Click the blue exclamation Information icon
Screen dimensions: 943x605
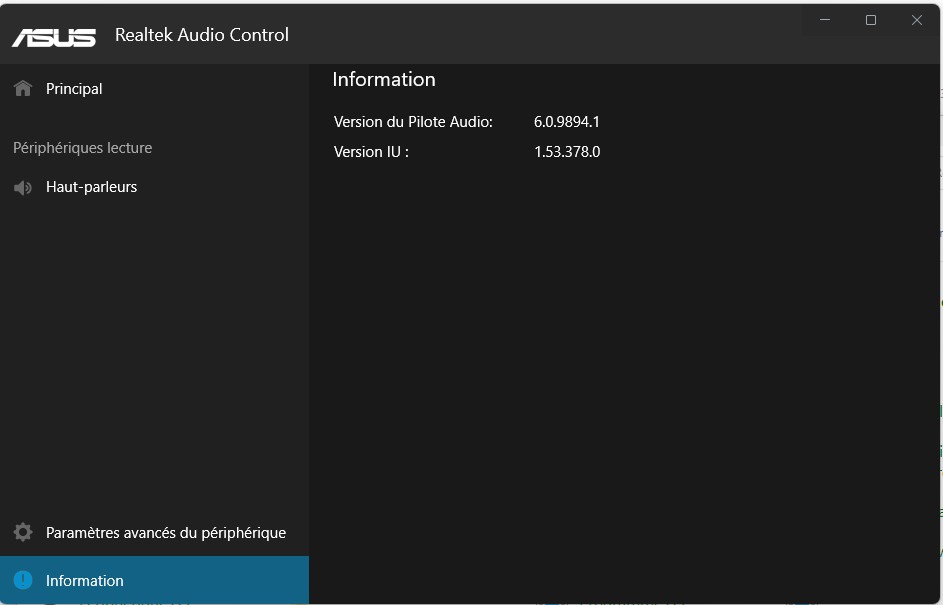coord(23,581)
